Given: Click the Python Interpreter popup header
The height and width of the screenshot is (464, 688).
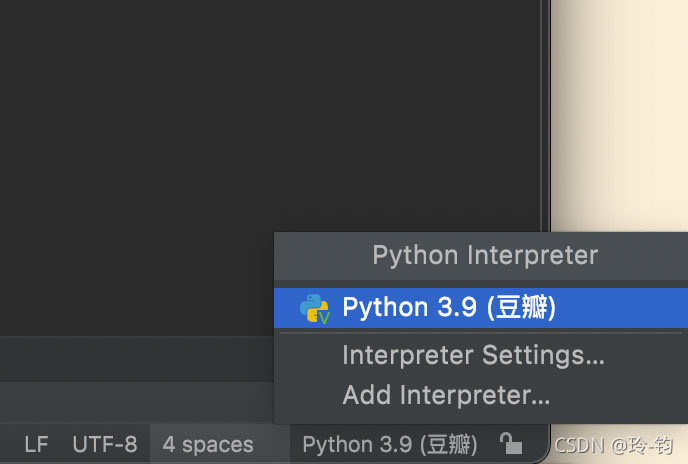Looking at the screenshot, I should [x=484, y=255].
